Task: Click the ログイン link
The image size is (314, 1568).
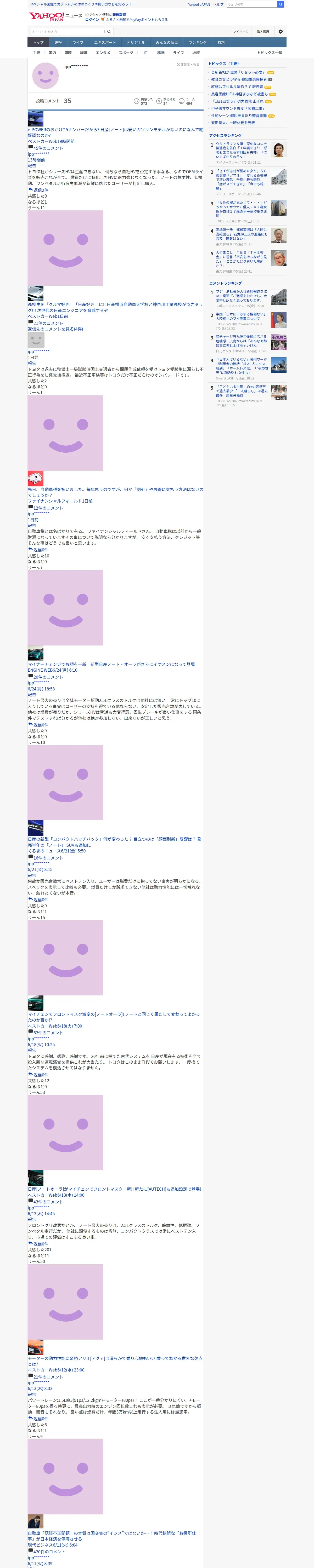Action: point(92,20)
